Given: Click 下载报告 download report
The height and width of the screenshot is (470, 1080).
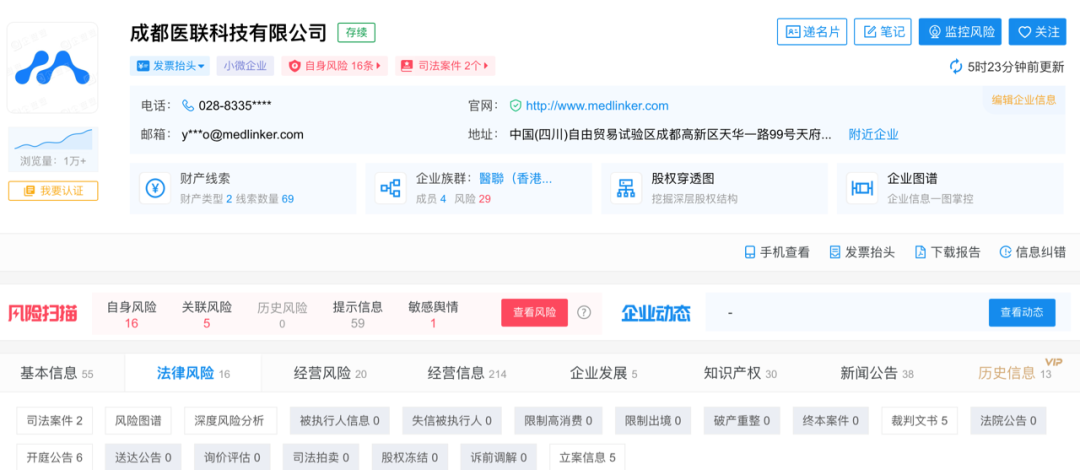Looking at the screenshot, I should click(948, 252).
